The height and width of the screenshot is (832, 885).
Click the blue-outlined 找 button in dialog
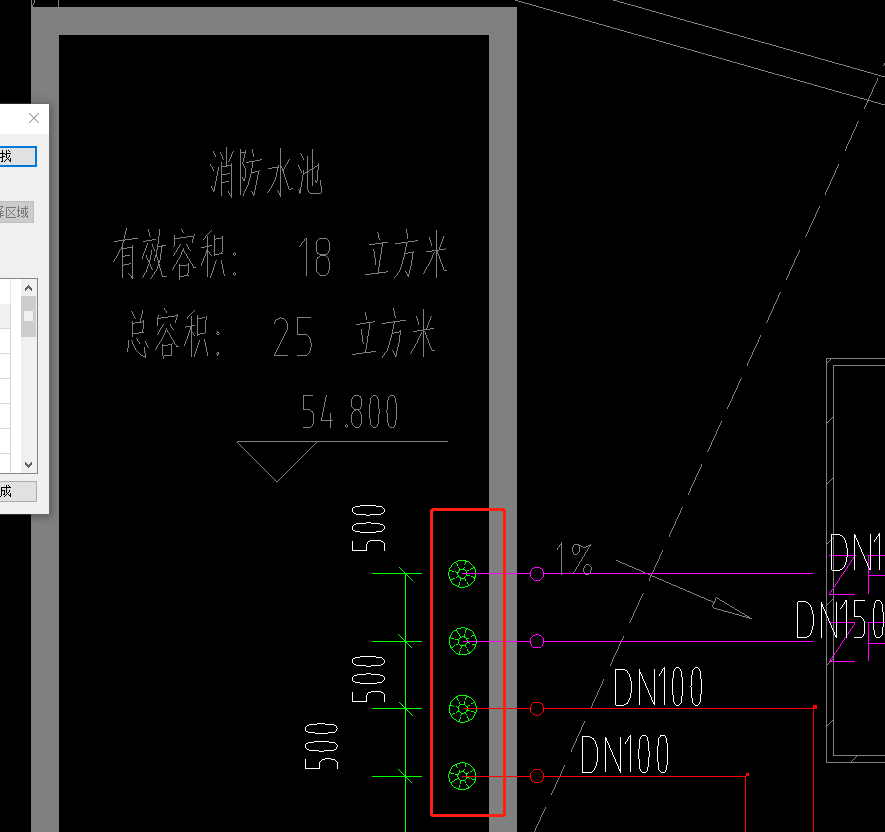17,156
